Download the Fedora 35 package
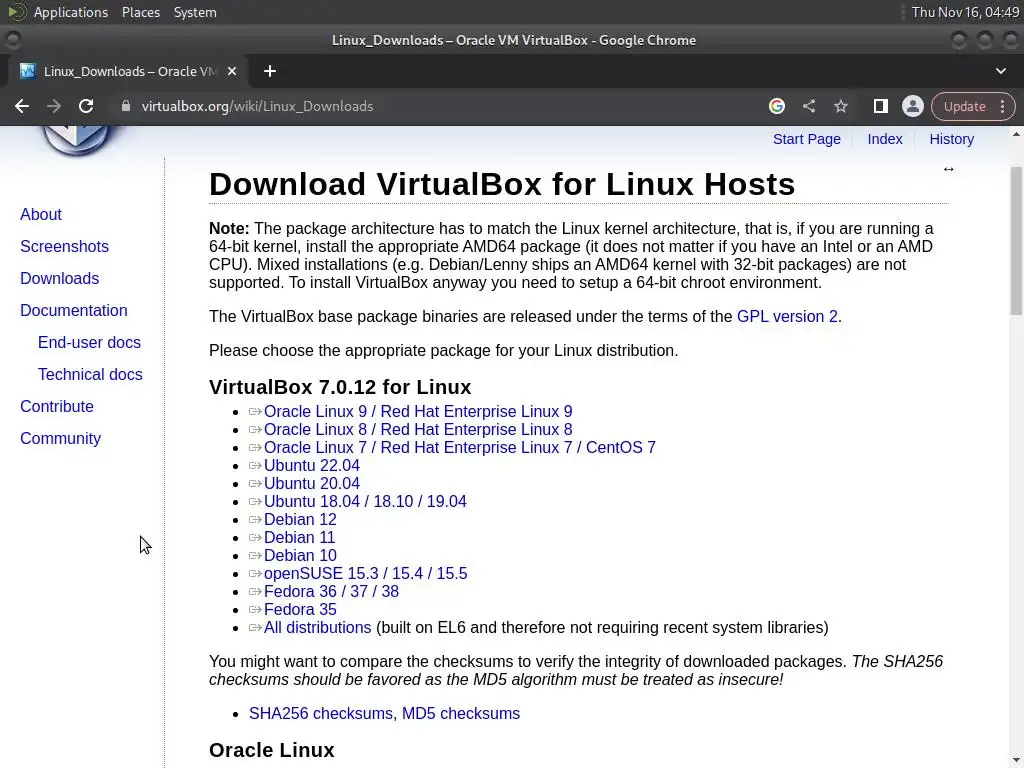1024x768 pixels. pos(300,609)
